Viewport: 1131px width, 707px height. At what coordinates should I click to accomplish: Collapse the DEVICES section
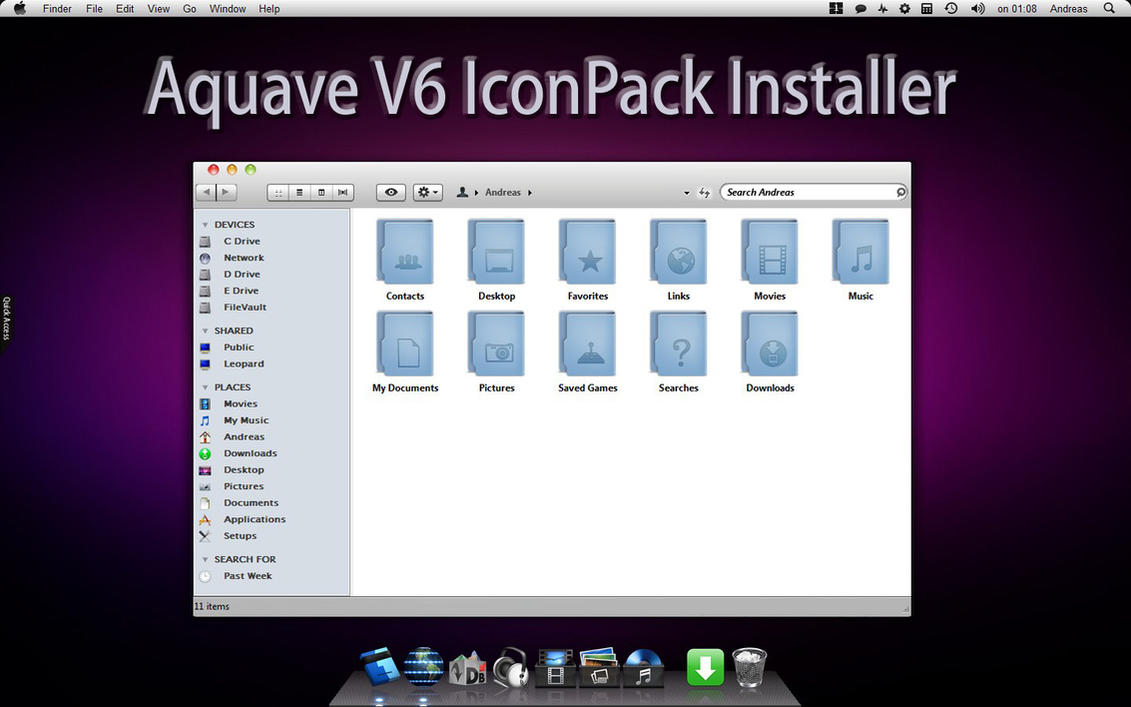click(x=205, y=225)
